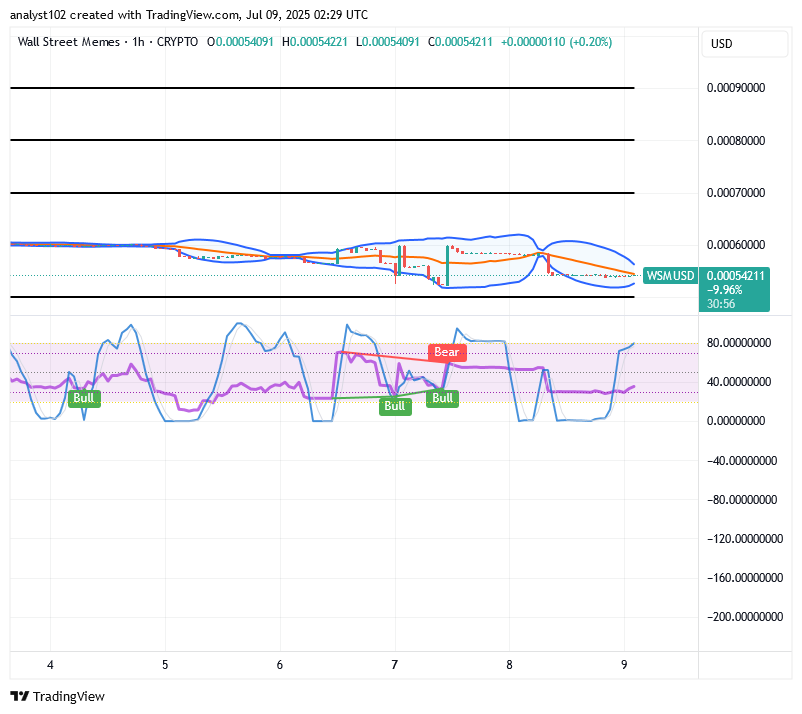Image resolution: width=802 pixels, height=714 pixels.
Task: Click the red Bear divergence label
Action: click(x=447, y=352)
